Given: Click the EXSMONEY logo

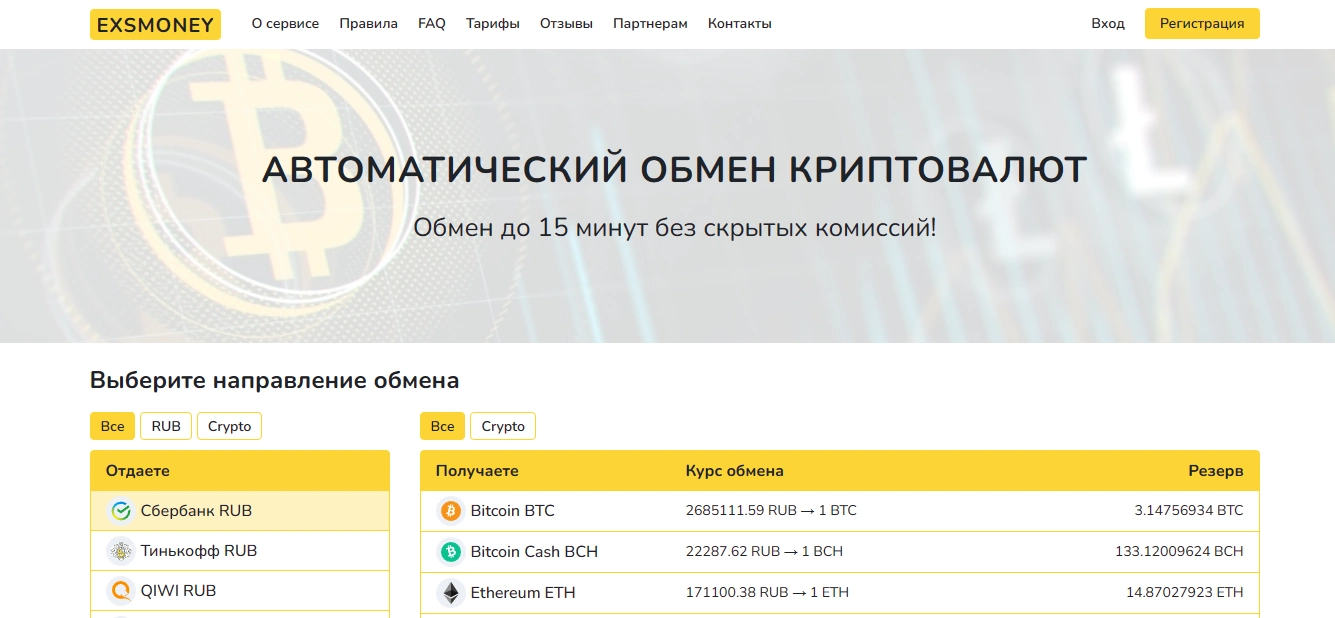Looking at the screenshot, I should coord(155,24).
